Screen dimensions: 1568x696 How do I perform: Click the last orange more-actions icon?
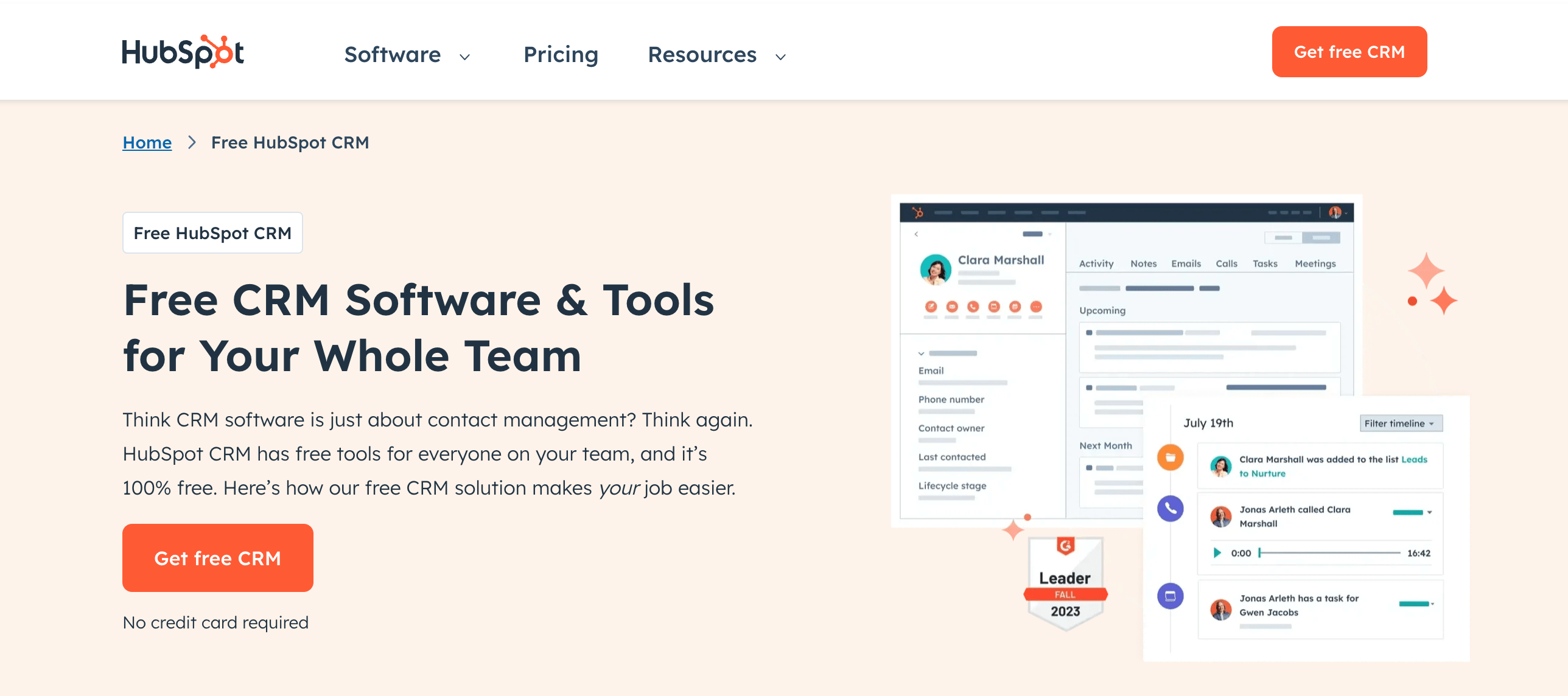click(x=1036, y=307)
